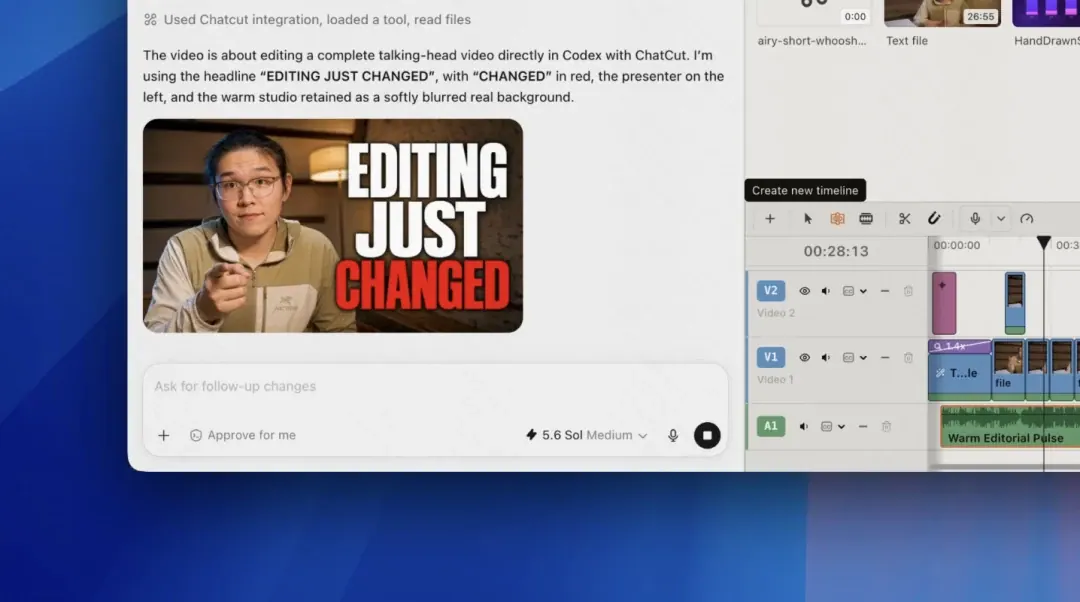This screenshot has height=602, width=1080.
Task: Open the 5.6 Sol Medium model selector
Action: click(586, 435)
